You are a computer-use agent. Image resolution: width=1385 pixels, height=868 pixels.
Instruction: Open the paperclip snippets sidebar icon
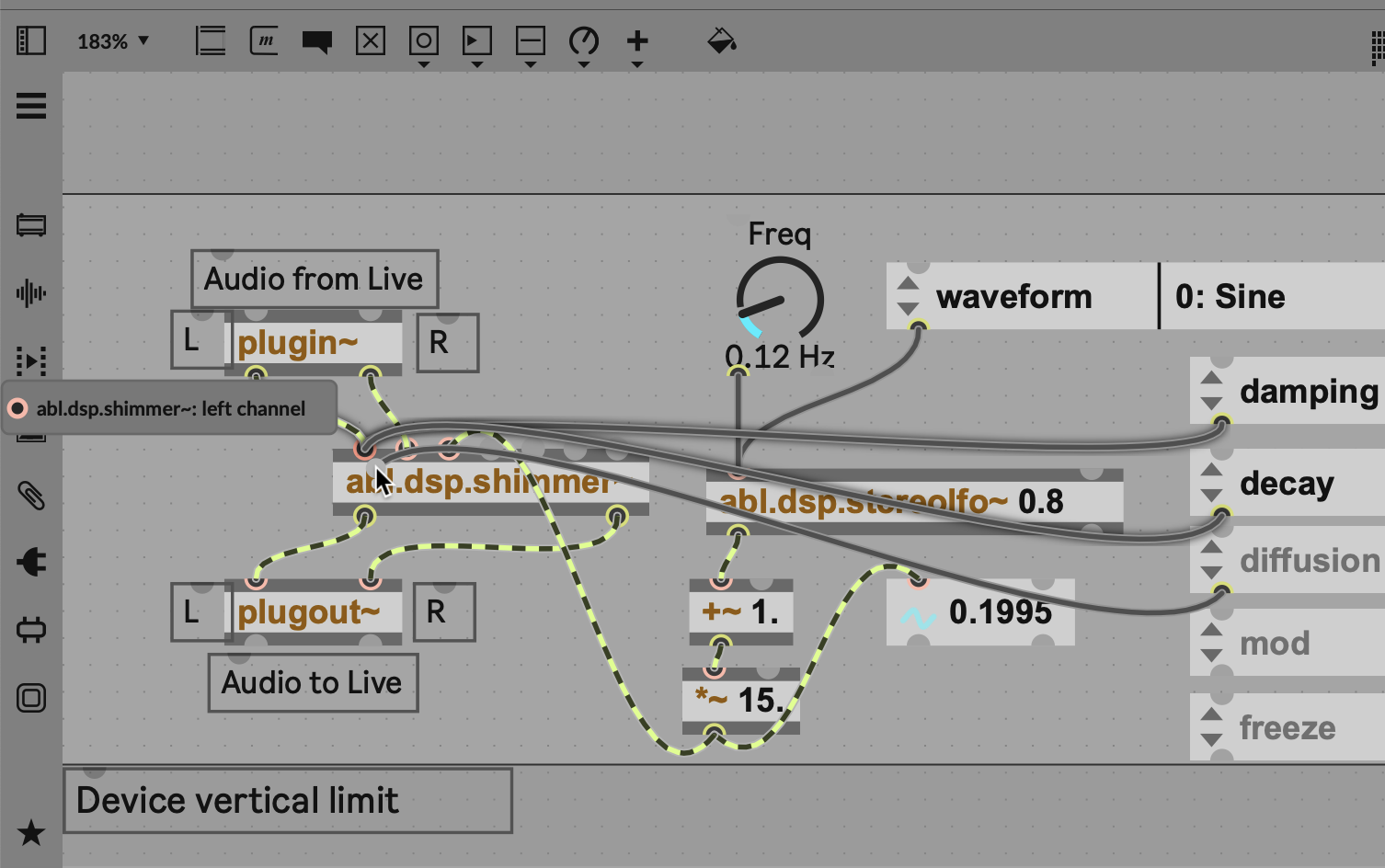pyautogui.click(x=31, y=496)
